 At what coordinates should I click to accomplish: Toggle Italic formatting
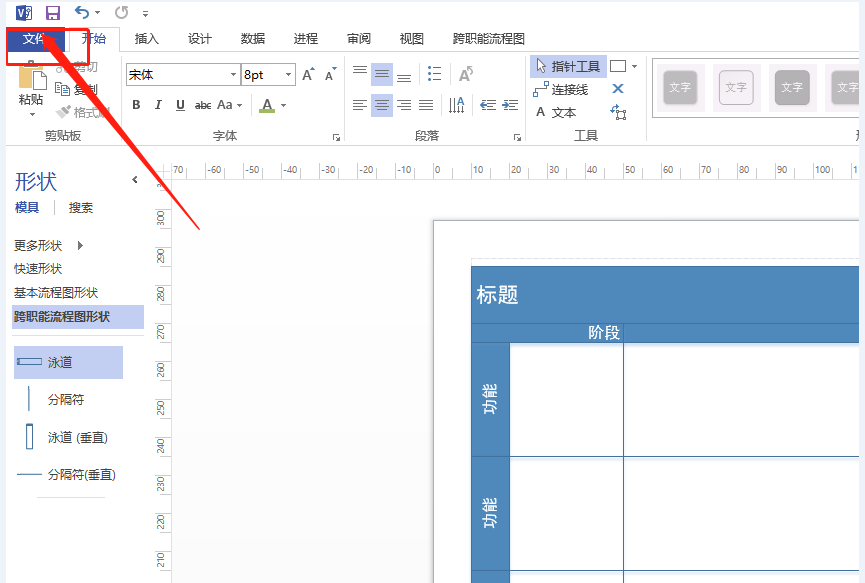click(158, 105)
